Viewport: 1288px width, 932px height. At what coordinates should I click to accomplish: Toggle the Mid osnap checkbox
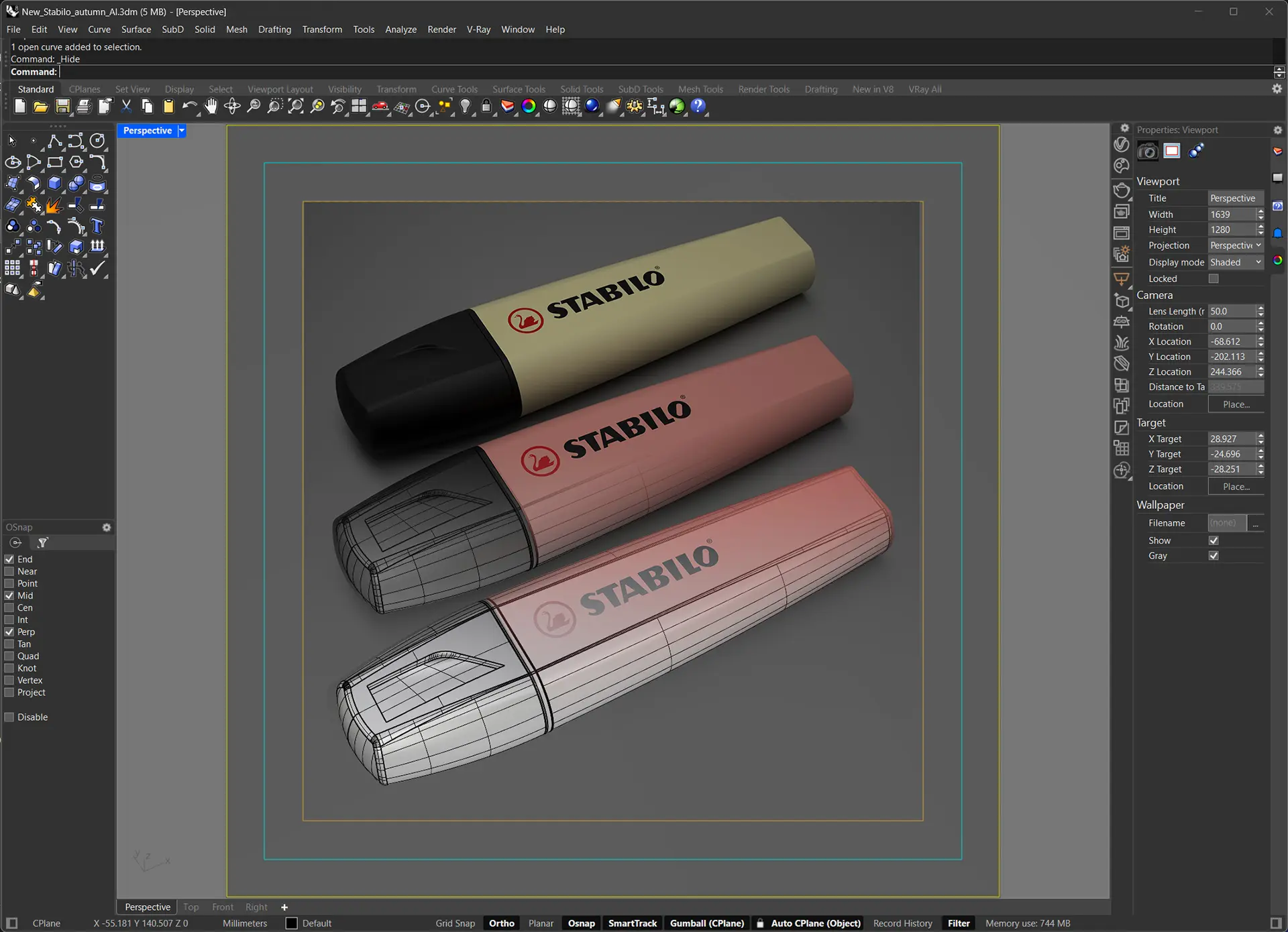(x=9, y=595)
